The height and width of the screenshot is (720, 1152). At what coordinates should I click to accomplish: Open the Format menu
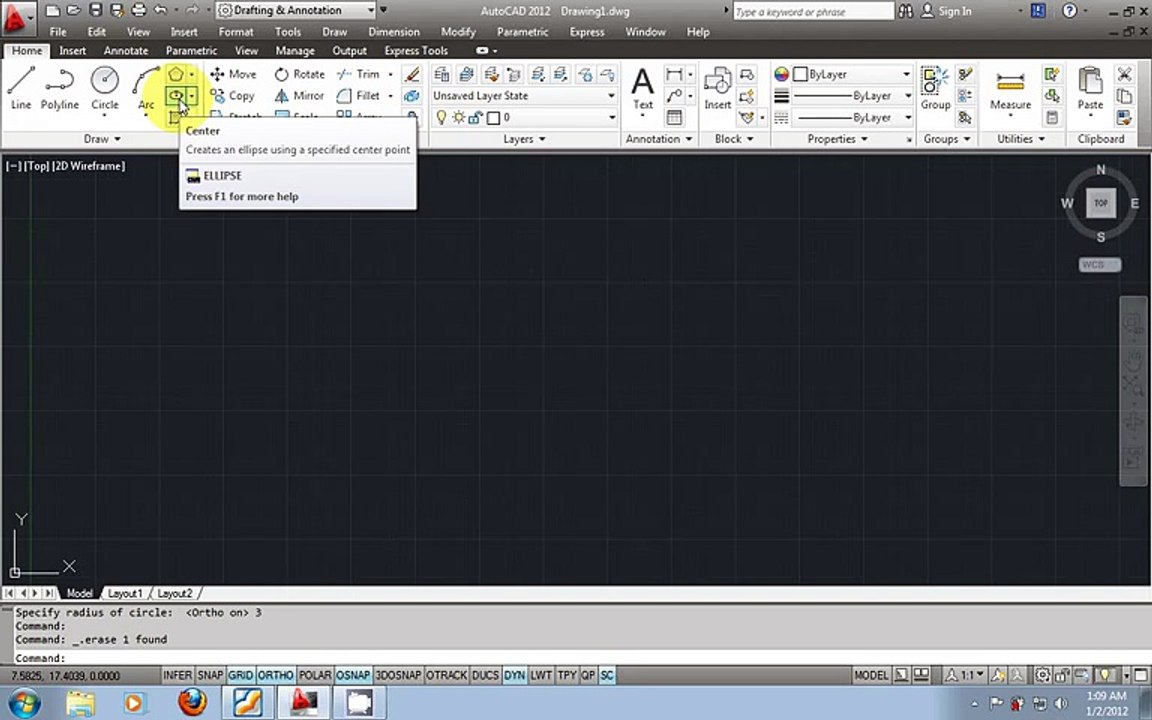coord(236,32)
